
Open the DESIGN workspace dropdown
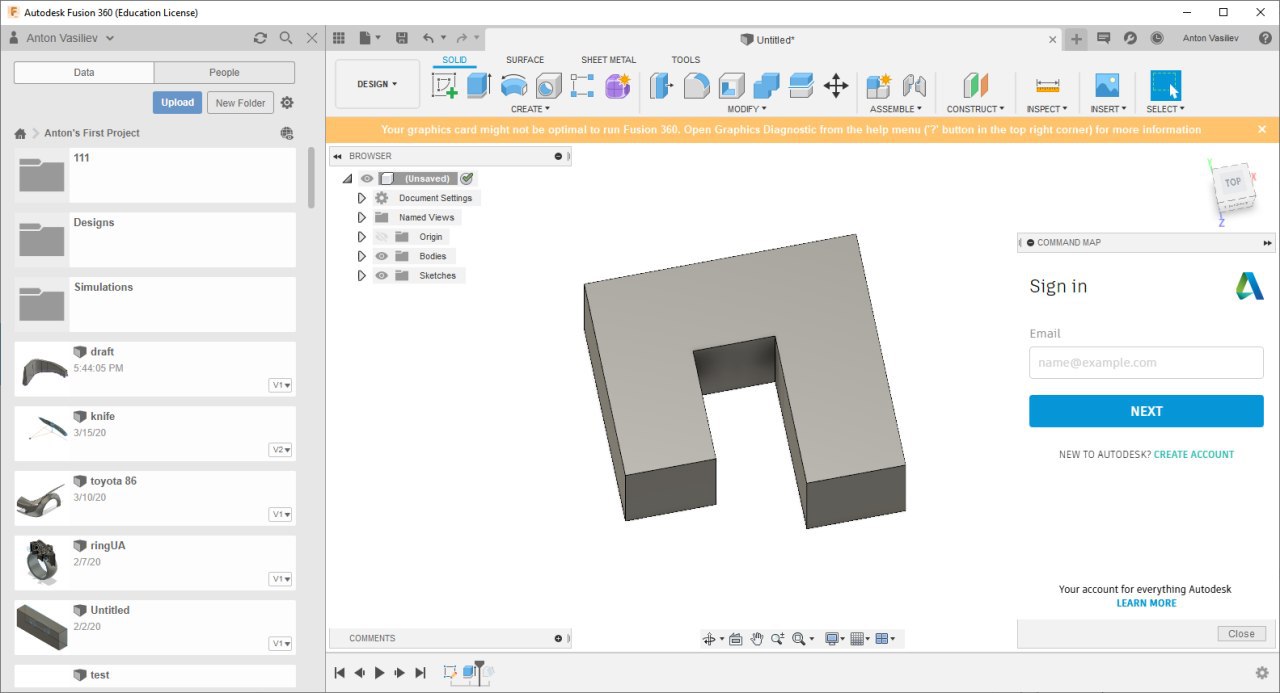tap(377, 84)
